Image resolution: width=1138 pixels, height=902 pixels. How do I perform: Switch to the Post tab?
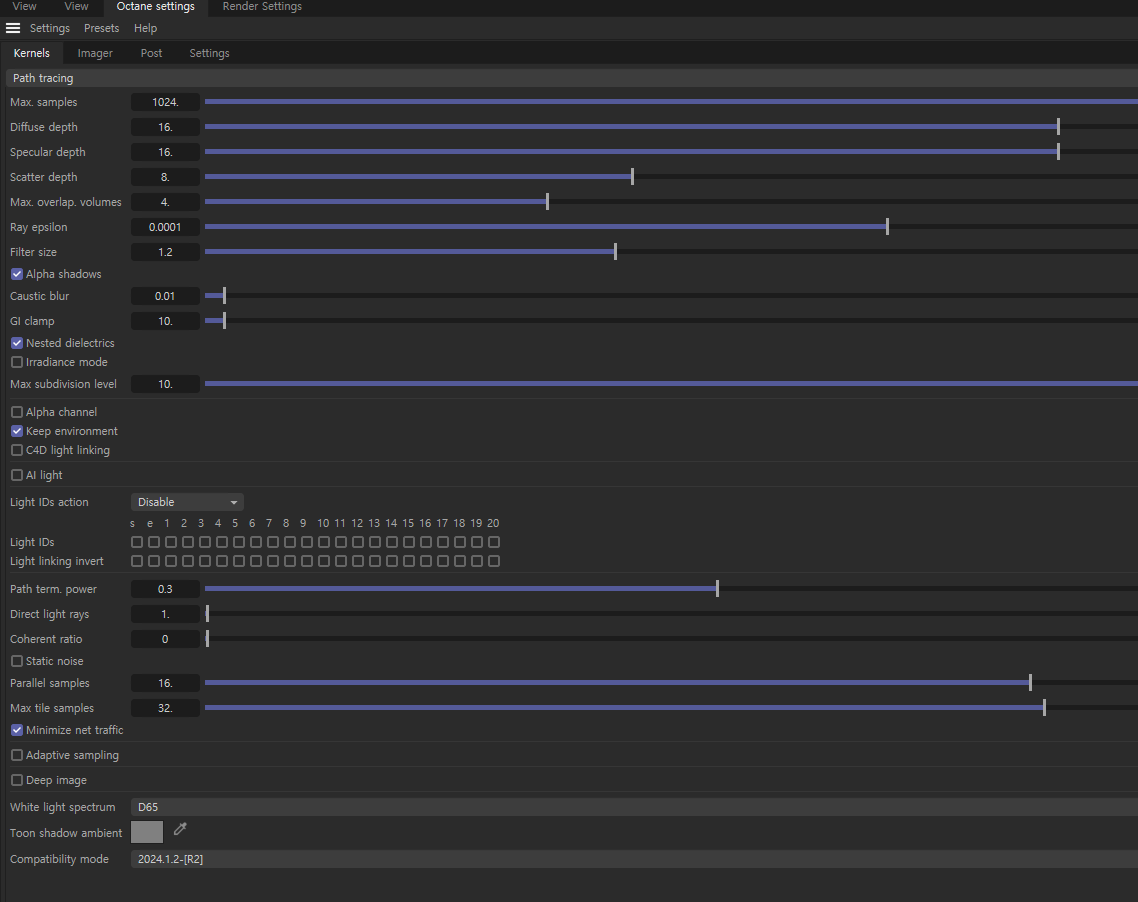coord(152,53)
